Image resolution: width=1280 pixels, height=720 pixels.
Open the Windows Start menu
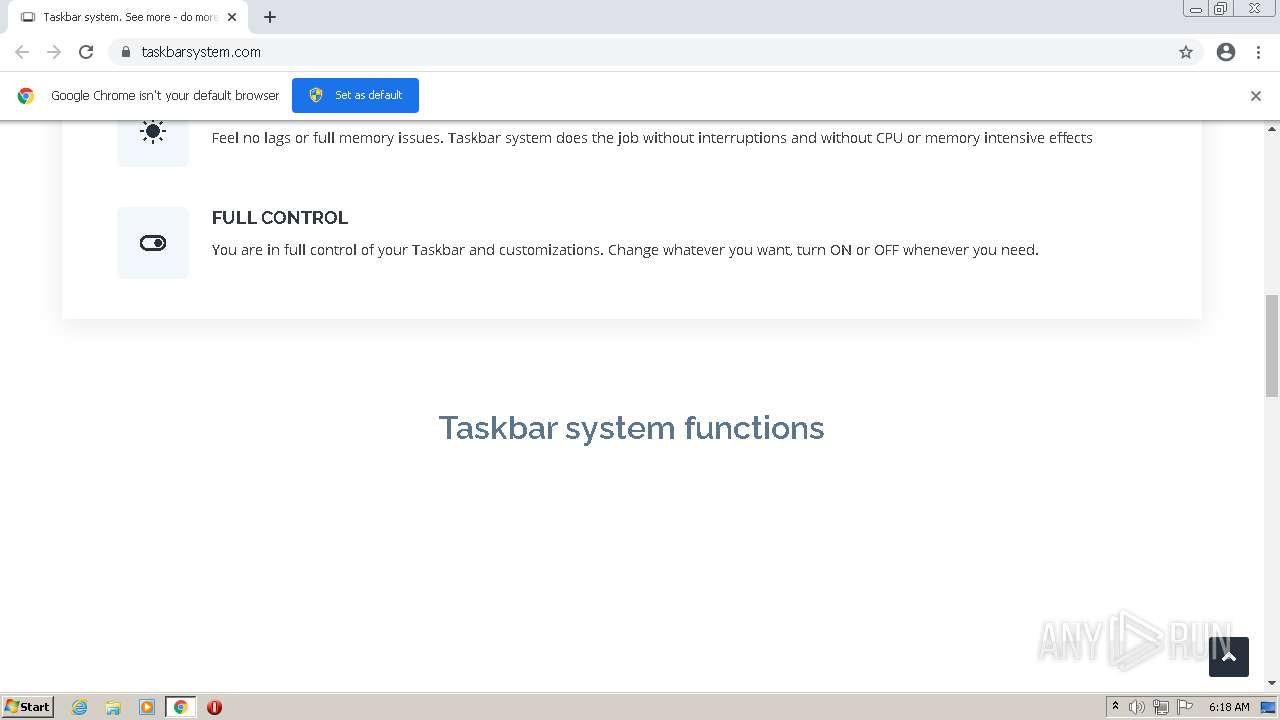point(28,707)
